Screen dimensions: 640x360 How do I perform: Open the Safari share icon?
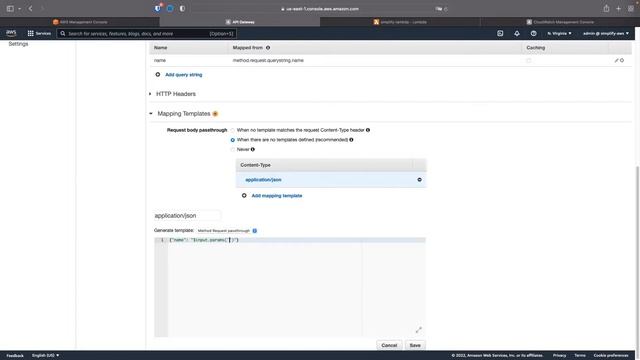tap(607, 9)
